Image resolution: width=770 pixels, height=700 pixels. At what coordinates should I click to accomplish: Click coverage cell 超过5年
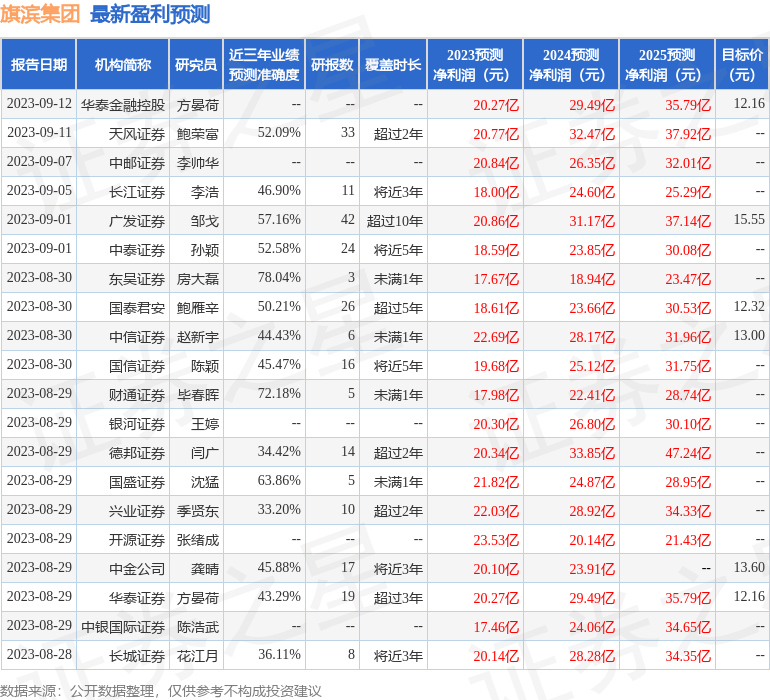(398, 308)
